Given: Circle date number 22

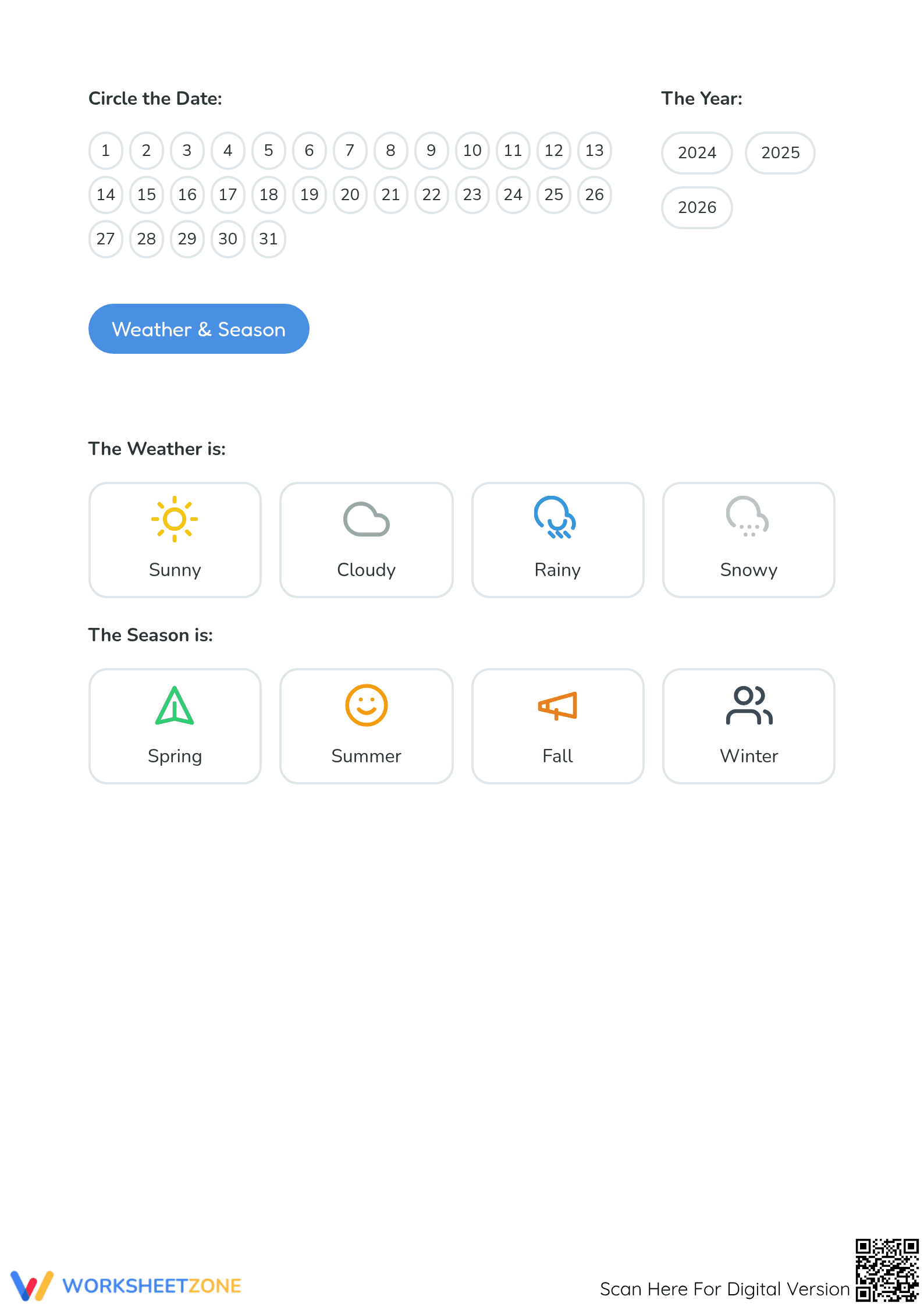Looking at the screenshot, I should [432, 195].
